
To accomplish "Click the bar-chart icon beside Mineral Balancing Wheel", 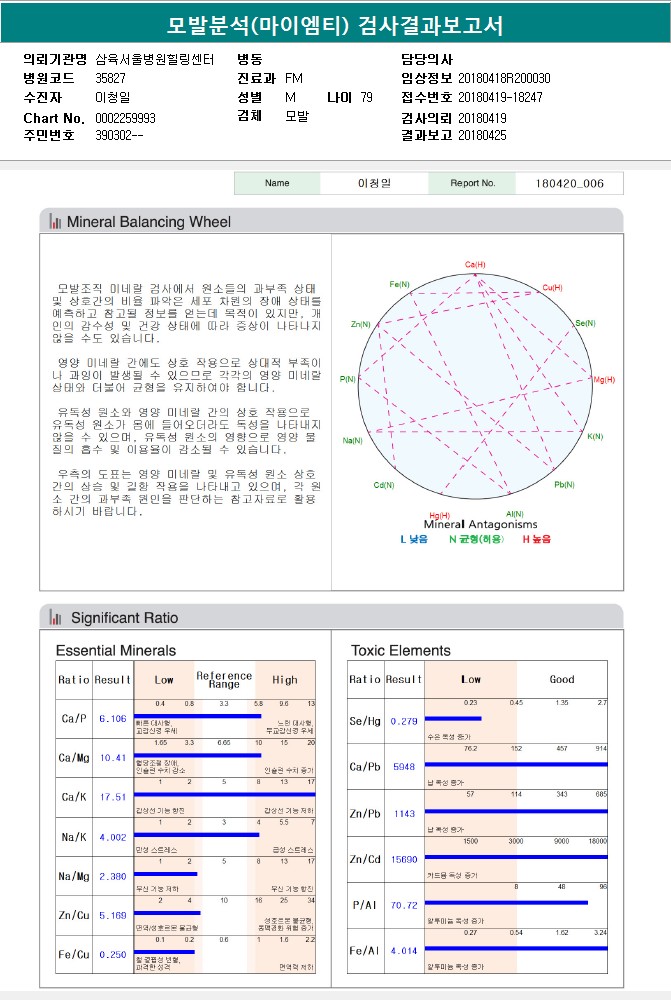I will tap(55, 222).
